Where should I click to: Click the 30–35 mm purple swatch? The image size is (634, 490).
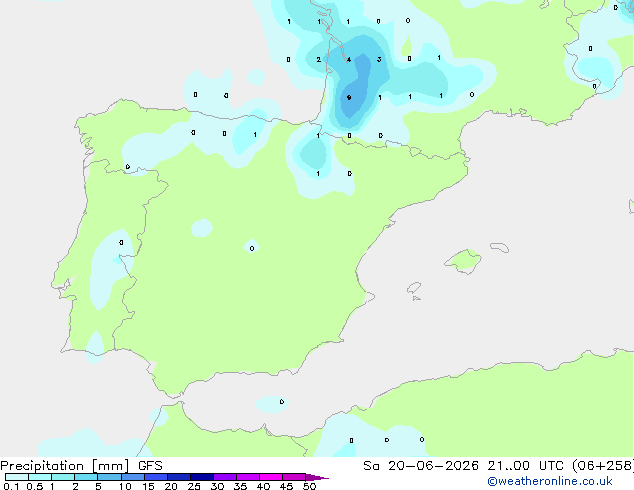point(225,477)
